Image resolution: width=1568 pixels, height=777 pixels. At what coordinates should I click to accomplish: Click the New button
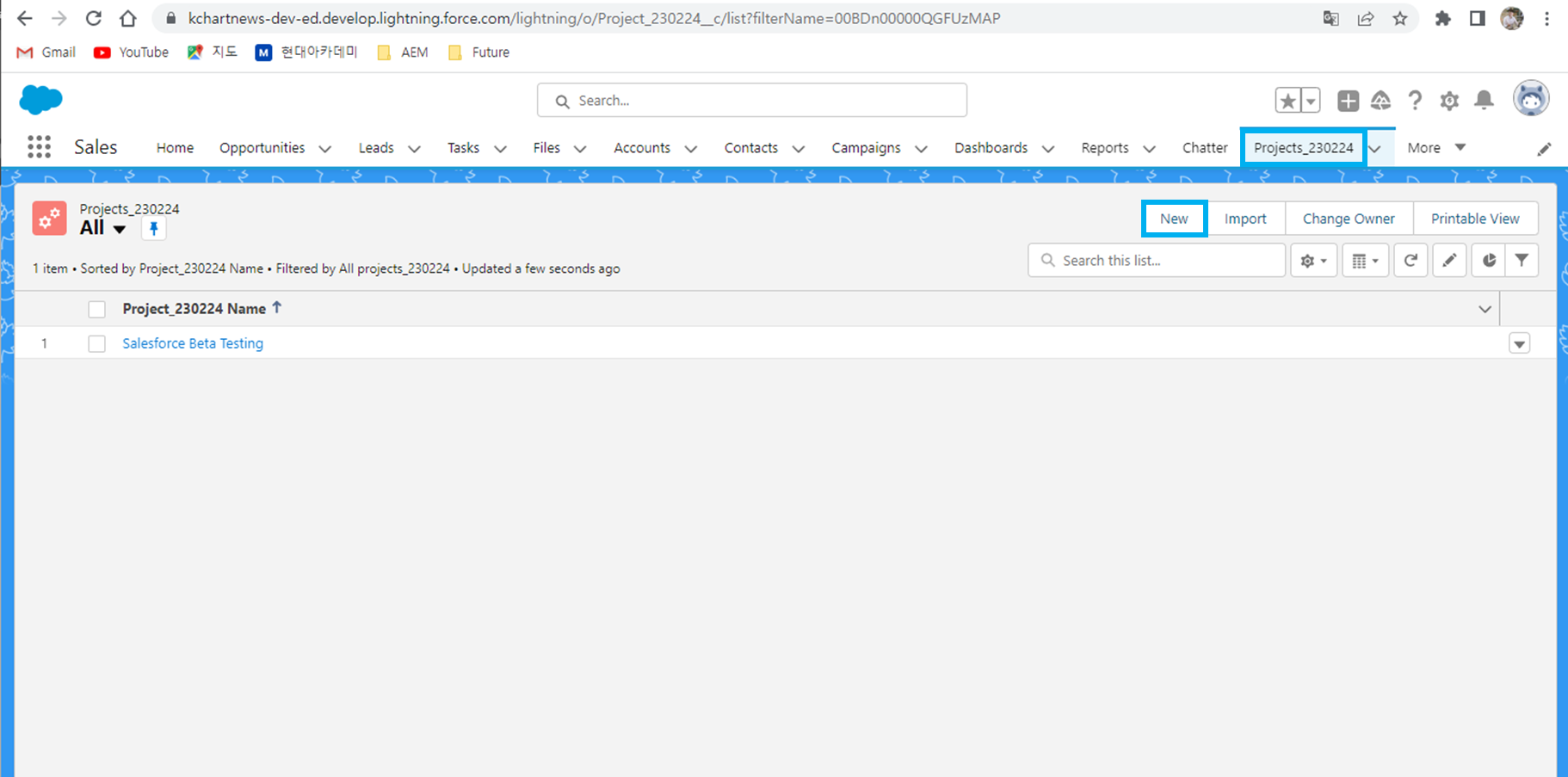point(1174,219)
